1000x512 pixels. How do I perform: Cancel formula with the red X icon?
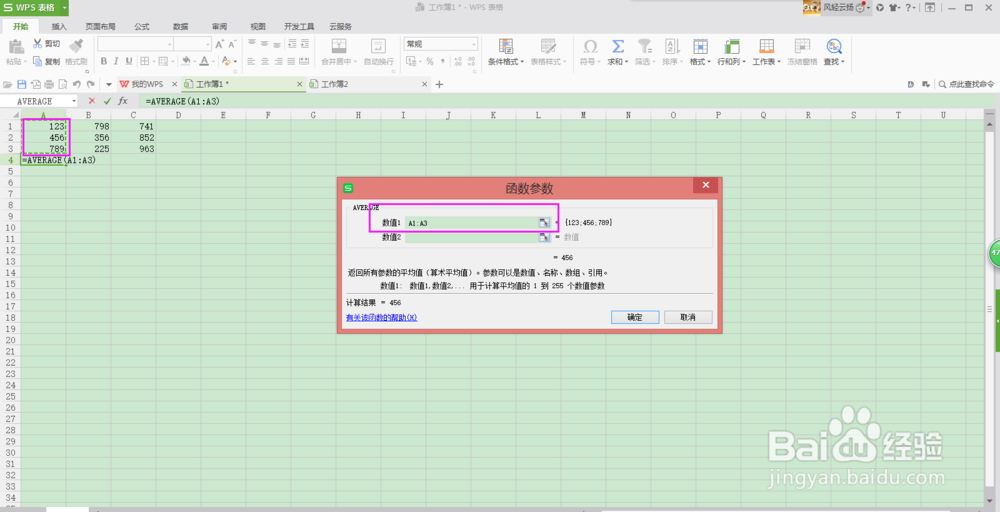point(92,101)
